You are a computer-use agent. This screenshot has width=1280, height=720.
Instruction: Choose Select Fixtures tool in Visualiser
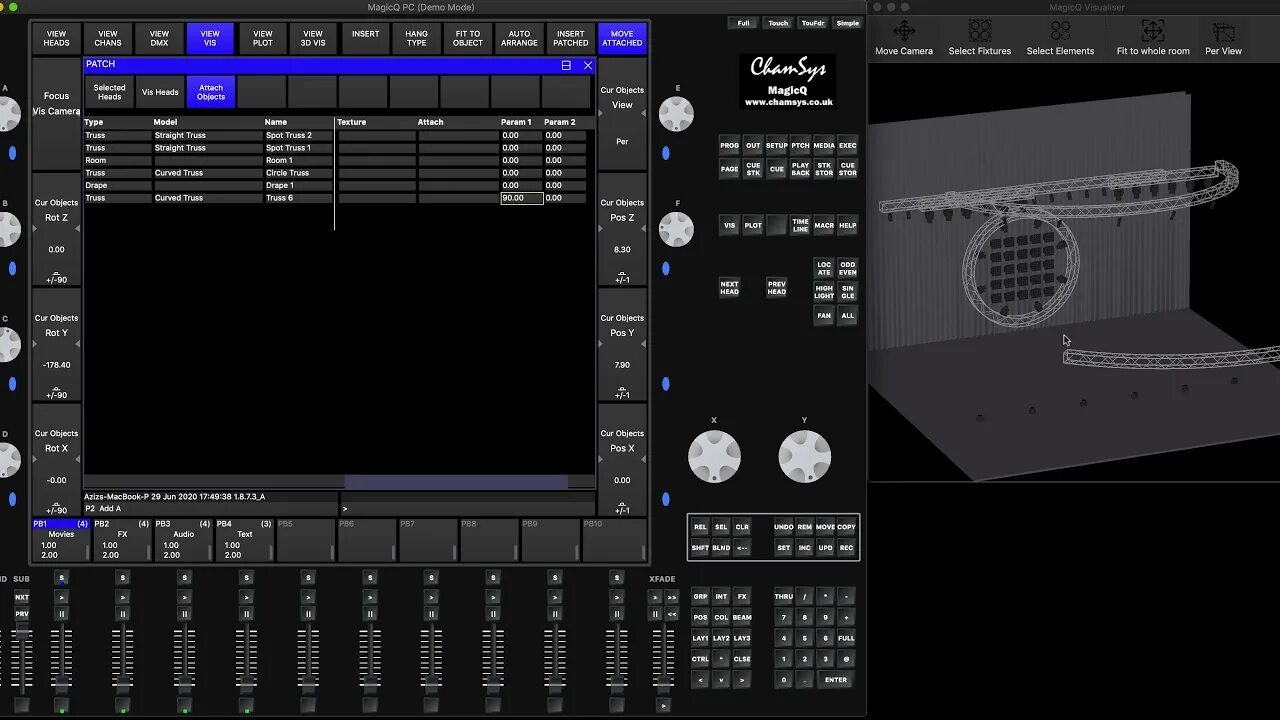(x=979, y=38)
